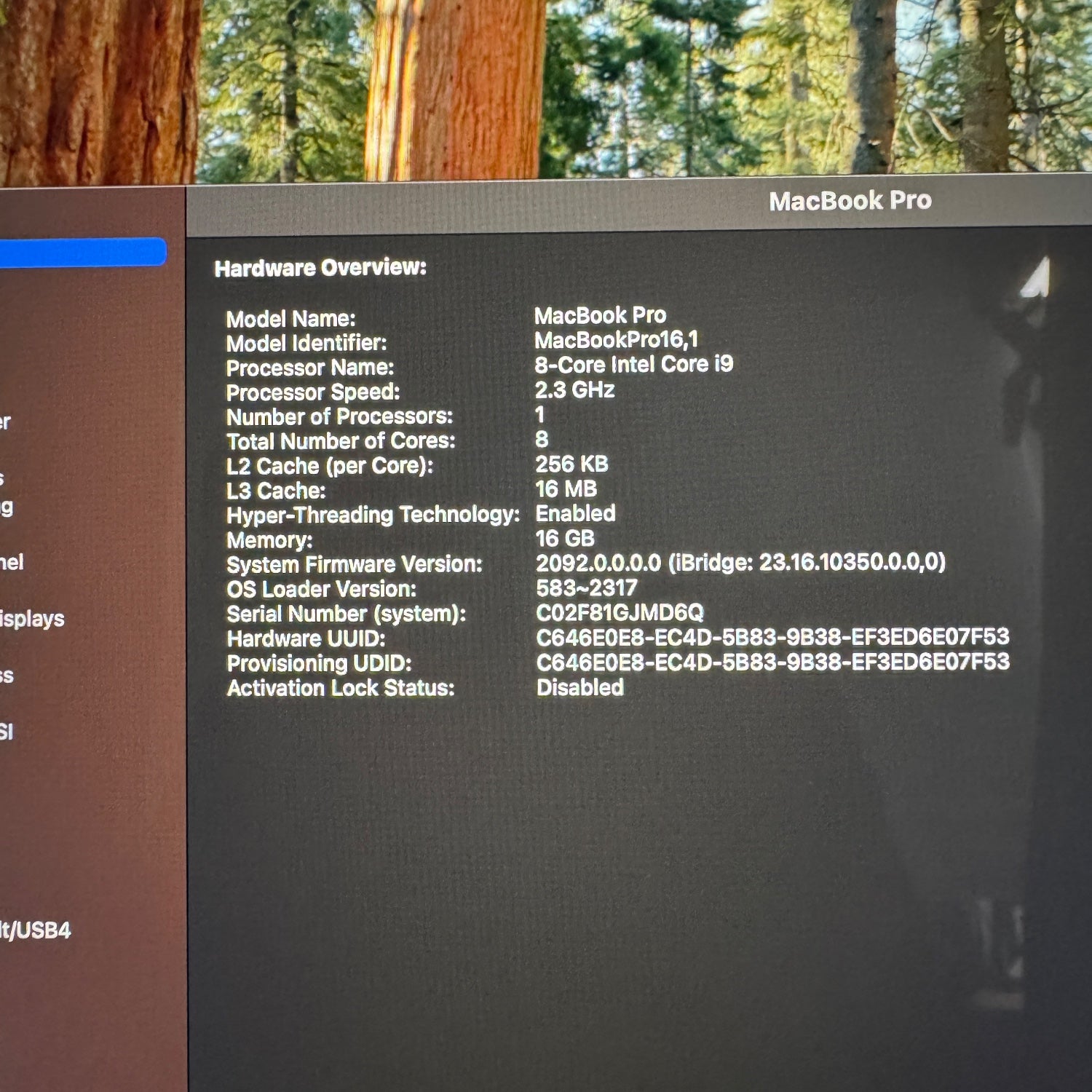Click the System Firmware Version value
Viewport: 1092px width, 1092px height.
coord(740,563)
